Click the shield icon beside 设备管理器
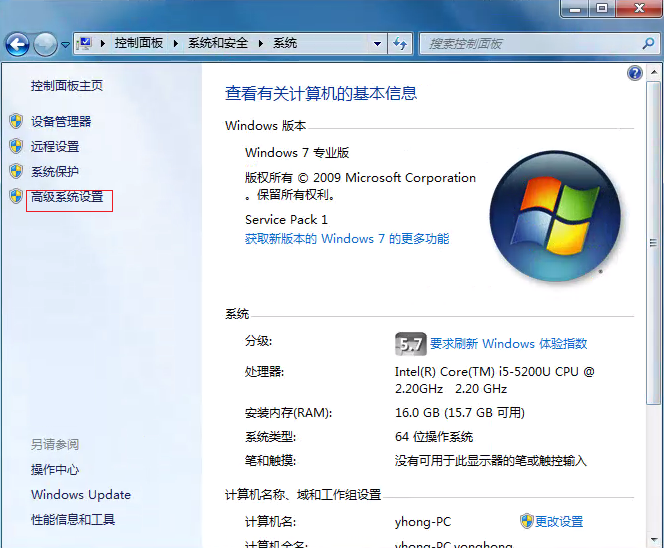The height and width of the screenshot is (548, 664). click(16, 121)
